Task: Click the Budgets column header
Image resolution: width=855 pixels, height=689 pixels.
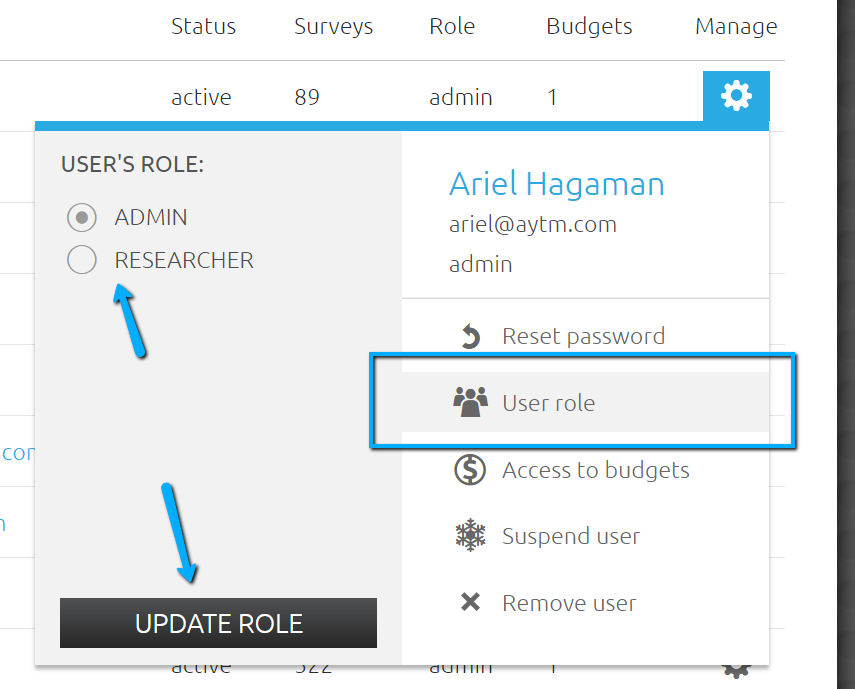Action: pyautogui.click(x=589, y=26)
